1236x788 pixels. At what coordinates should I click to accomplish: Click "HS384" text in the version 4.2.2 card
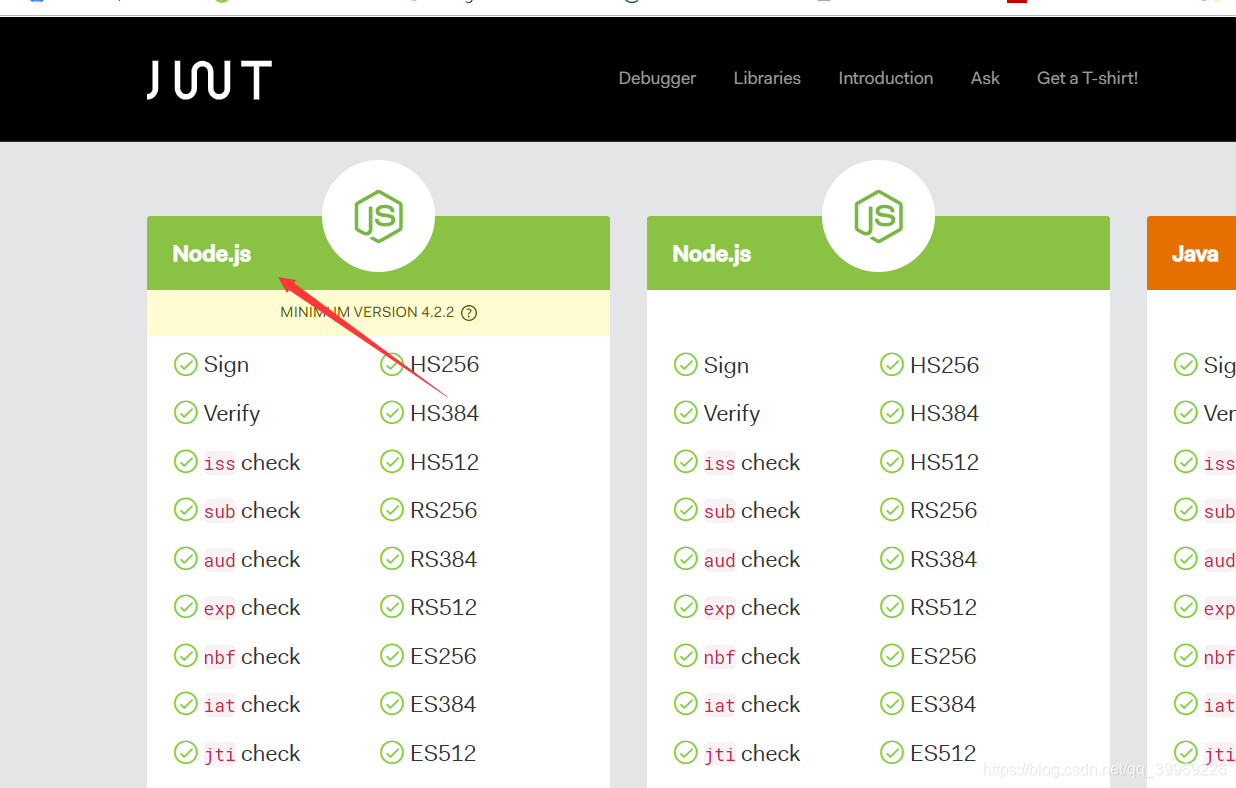click(x=444, y=413)
